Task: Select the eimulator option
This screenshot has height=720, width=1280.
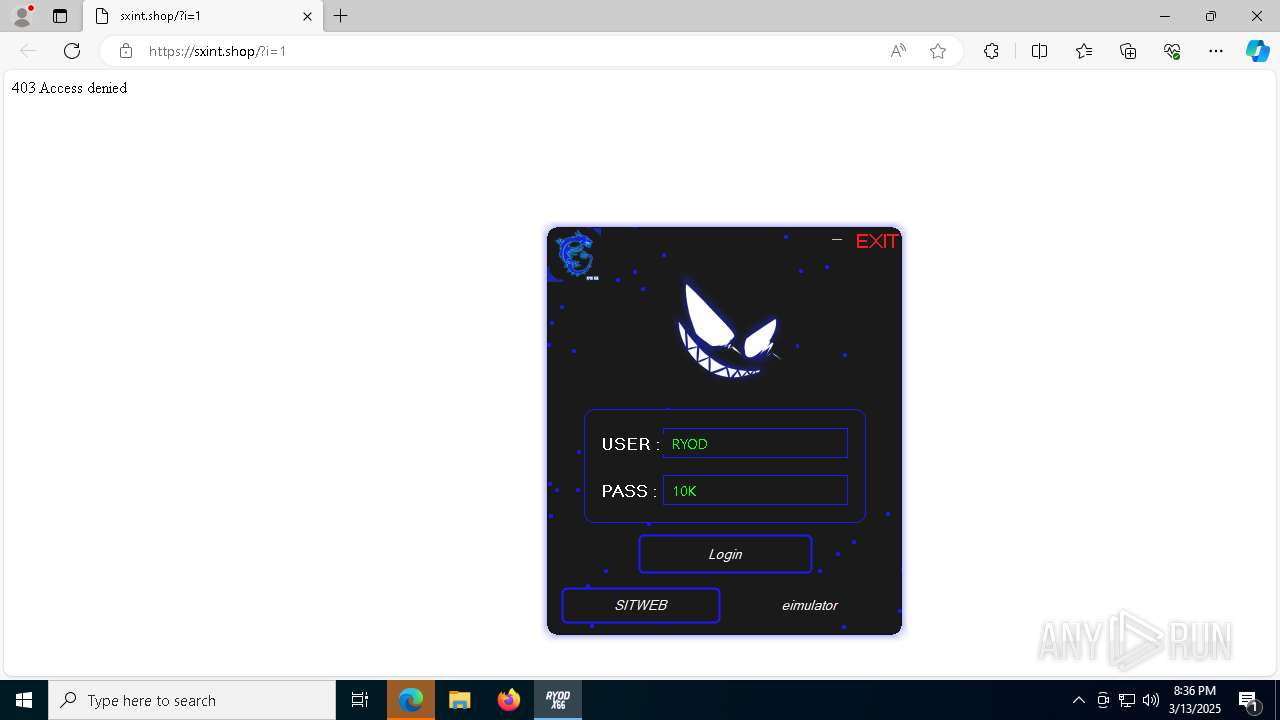Action: click(809, 605)
